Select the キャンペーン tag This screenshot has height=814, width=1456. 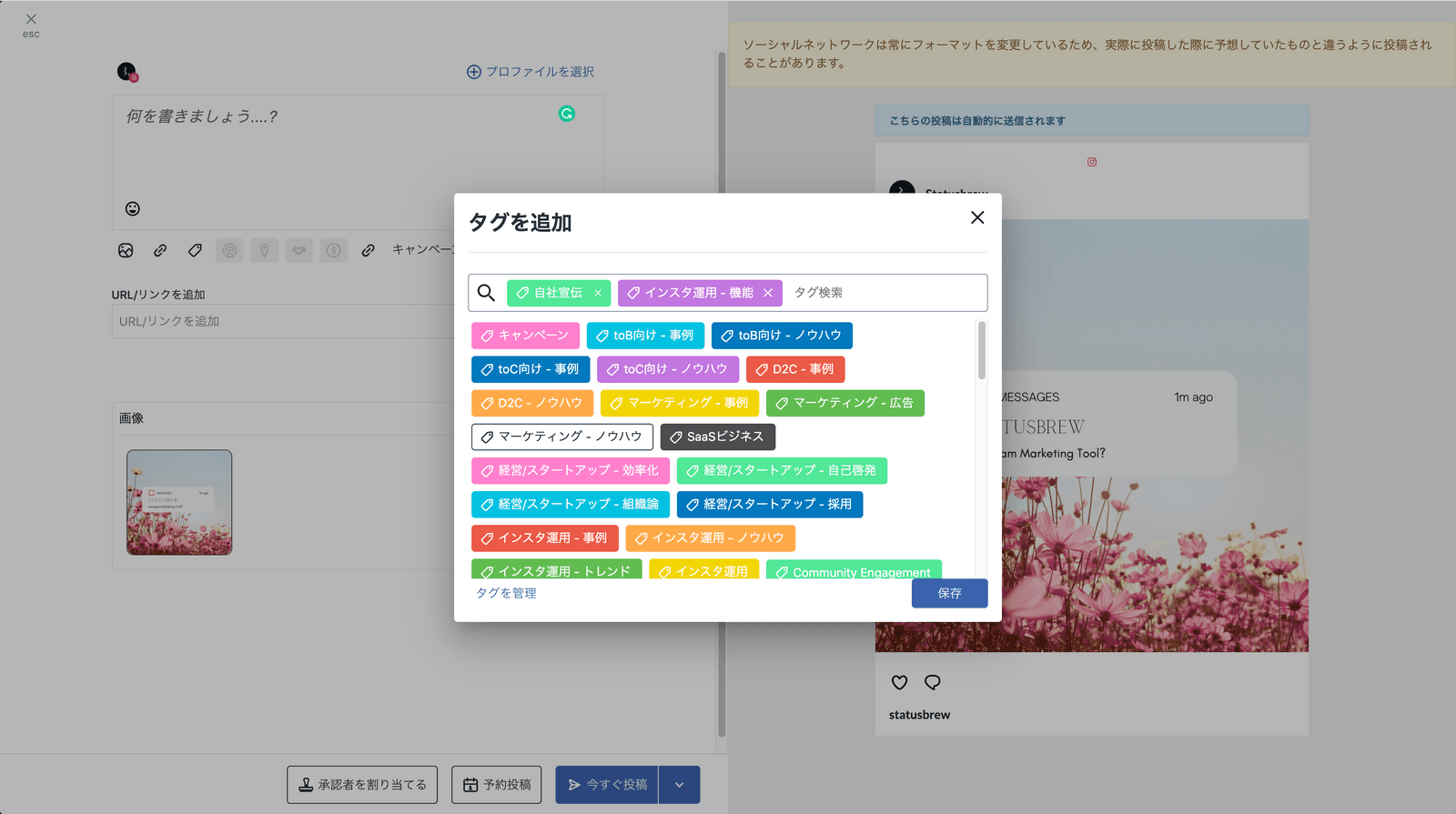[x=525, y=336]
